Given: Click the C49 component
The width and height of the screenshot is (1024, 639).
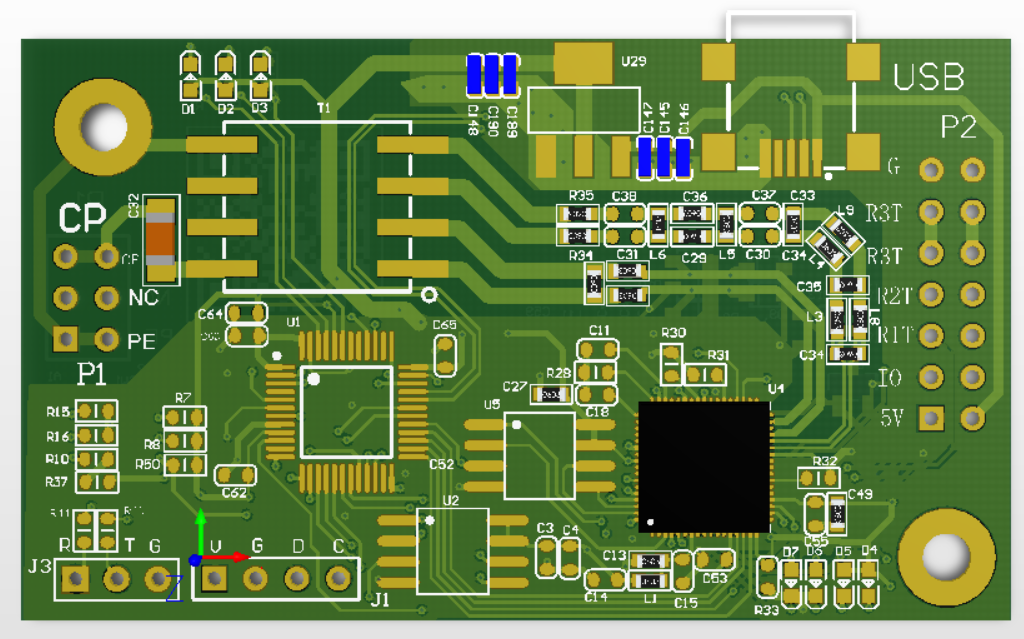Looking at the screenshot, I should coord(837,514).
